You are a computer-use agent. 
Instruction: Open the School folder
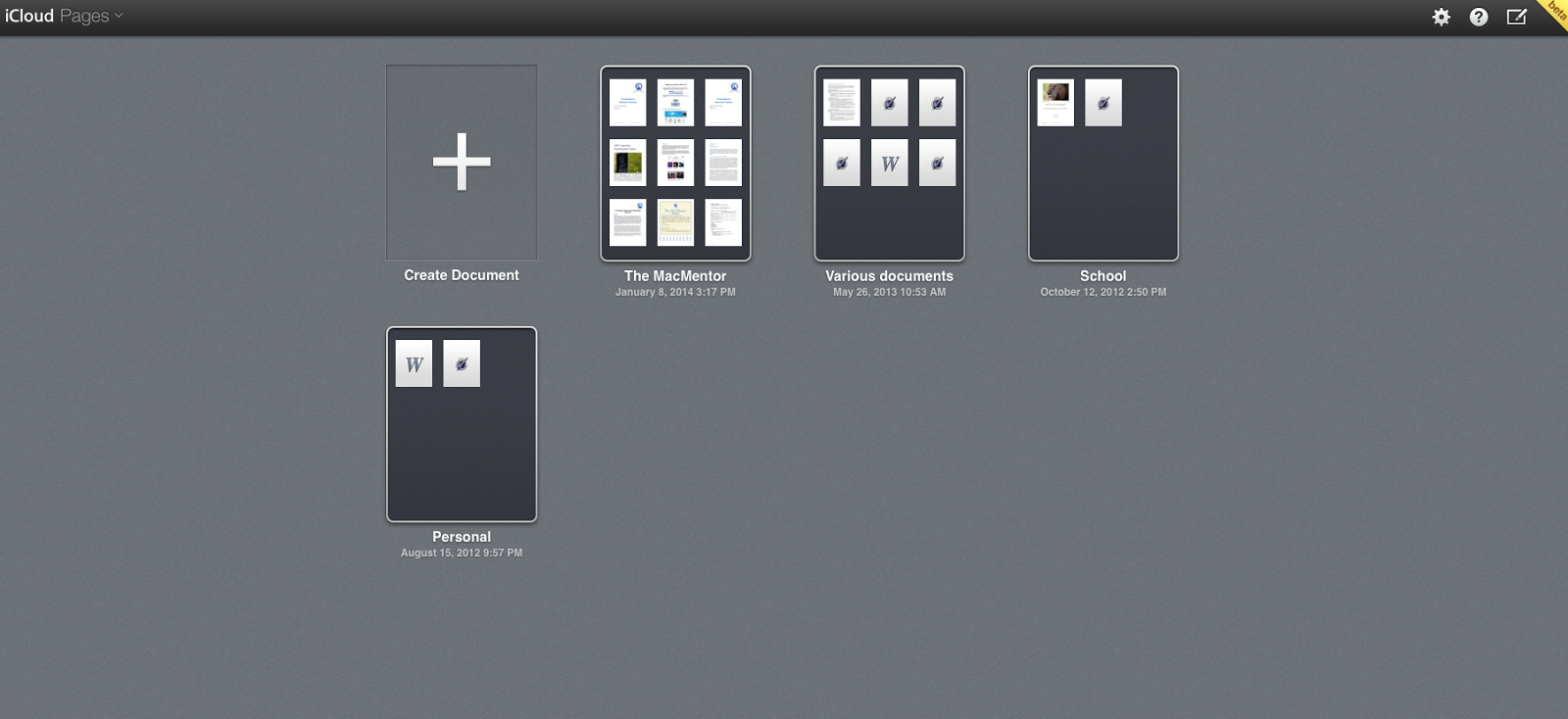(x=1103, y=164)
